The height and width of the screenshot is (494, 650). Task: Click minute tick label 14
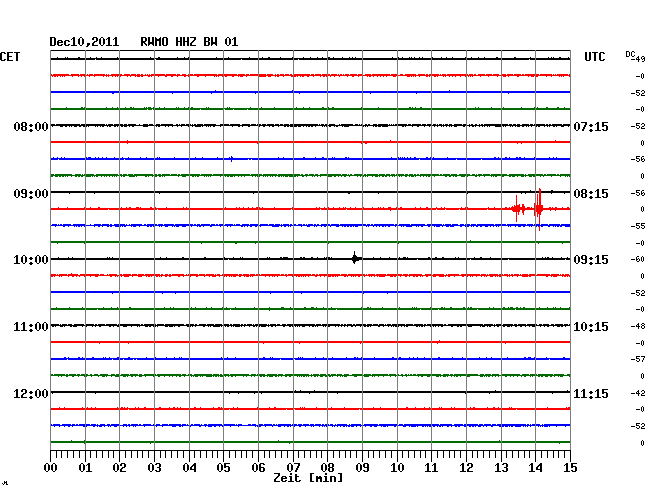[535, 468]
